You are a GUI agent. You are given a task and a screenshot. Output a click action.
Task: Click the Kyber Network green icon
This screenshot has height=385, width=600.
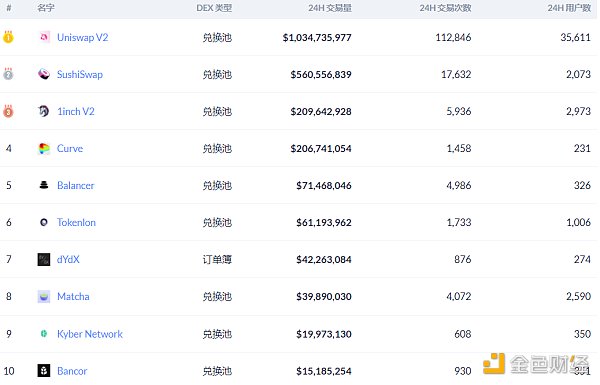pos(44,334)
